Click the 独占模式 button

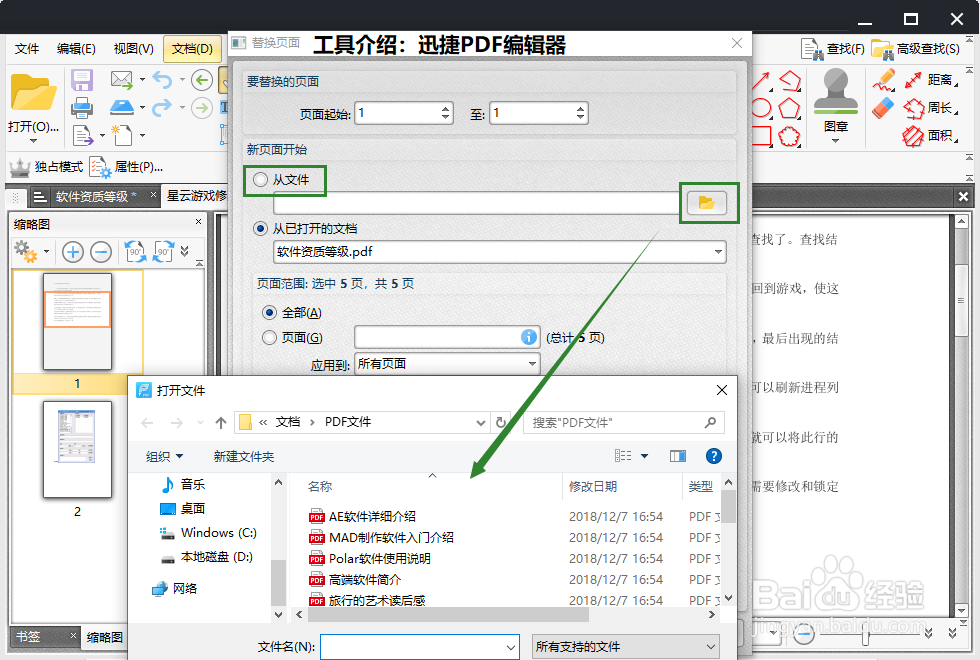(46, 167)
